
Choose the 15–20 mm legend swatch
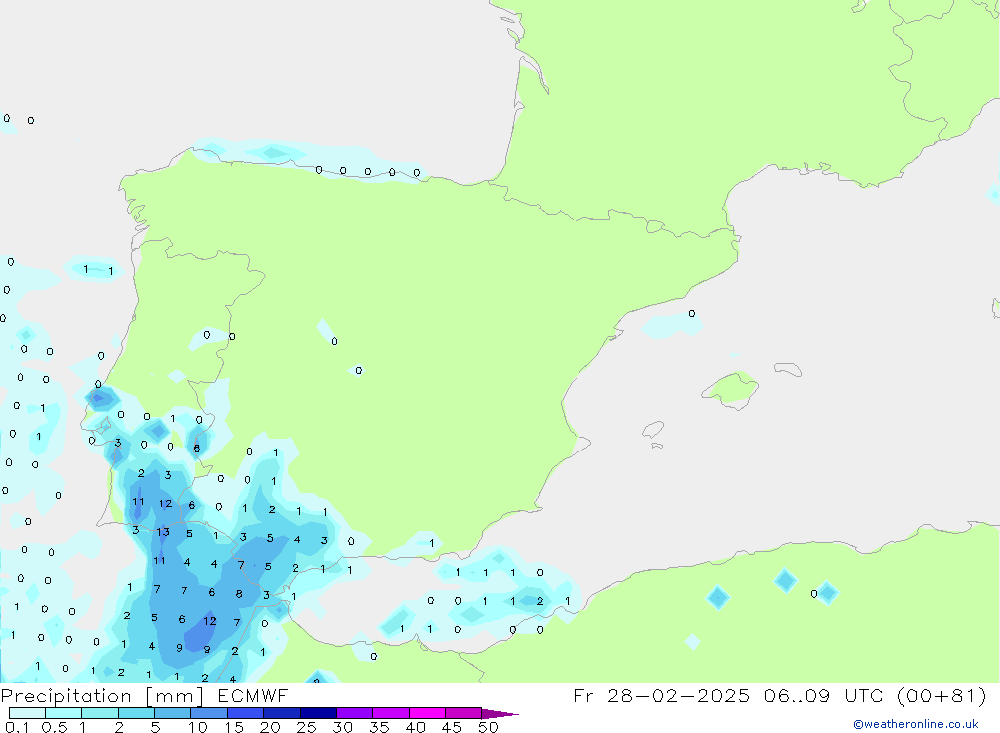pos(246,713)
